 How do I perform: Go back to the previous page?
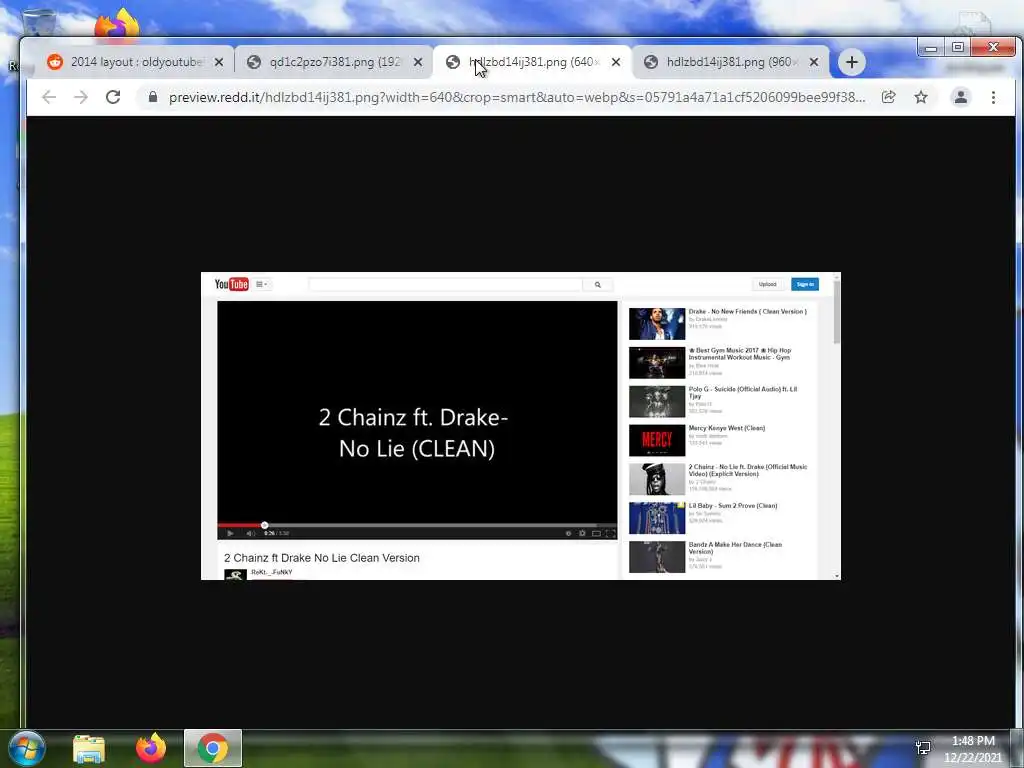tap(49, 97)
